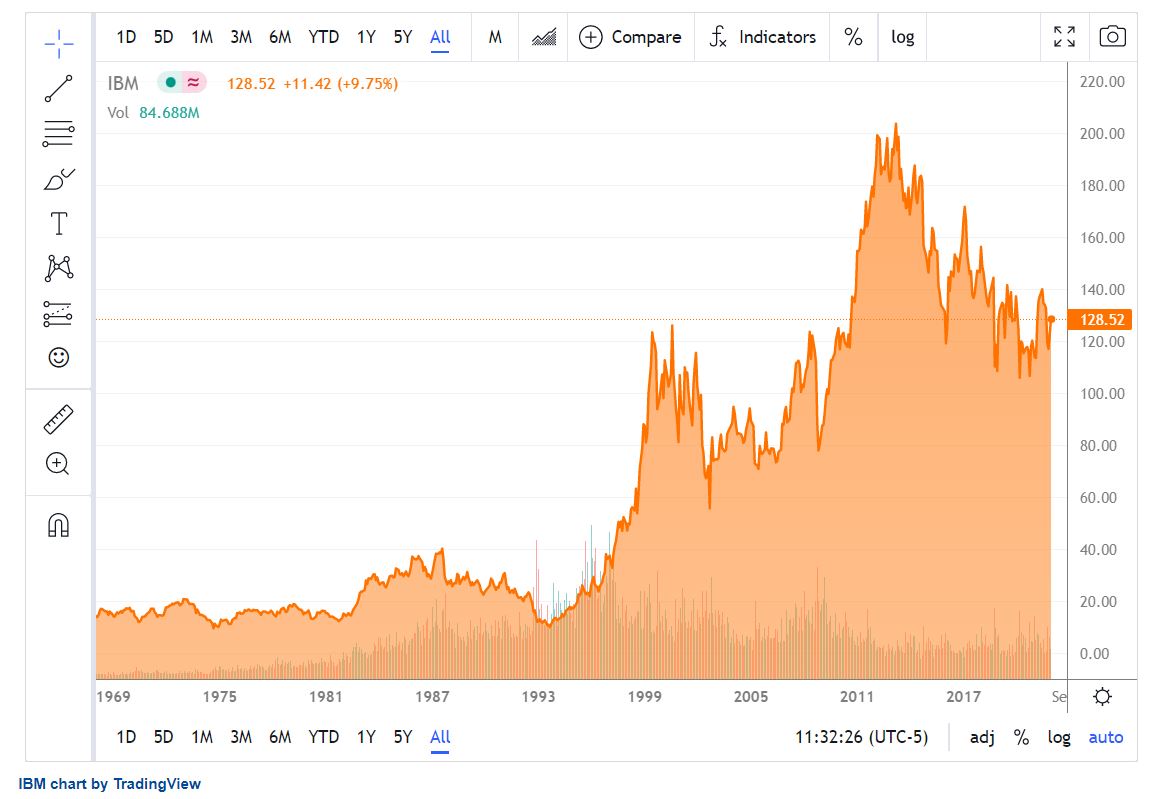Toggle the adj adjustment setting

(981, 738)
